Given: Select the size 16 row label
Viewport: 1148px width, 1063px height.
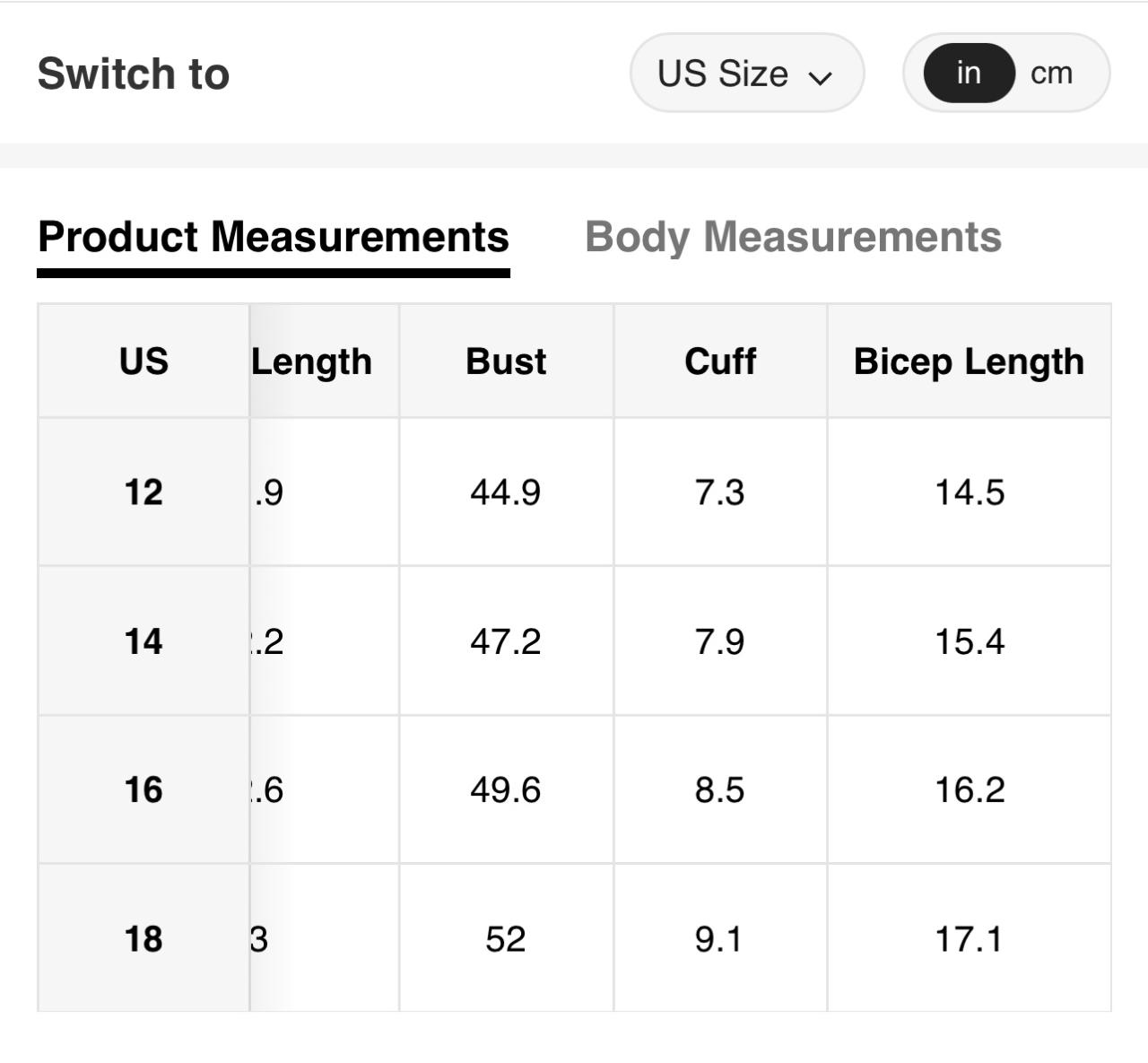Looking at the screenshot, I should [x=143, y=790].
